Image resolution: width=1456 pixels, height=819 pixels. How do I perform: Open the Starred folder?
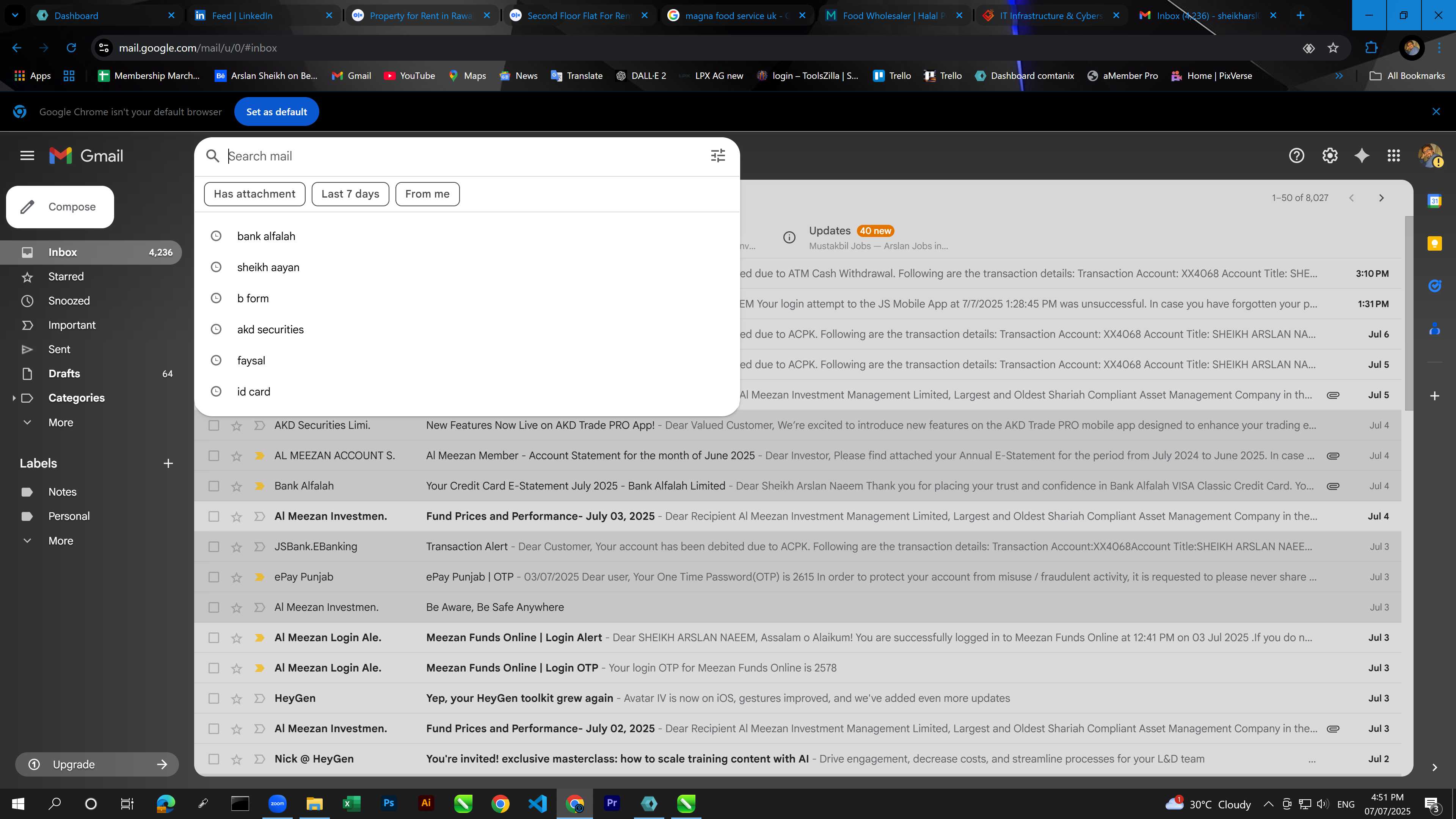(66, 276)
